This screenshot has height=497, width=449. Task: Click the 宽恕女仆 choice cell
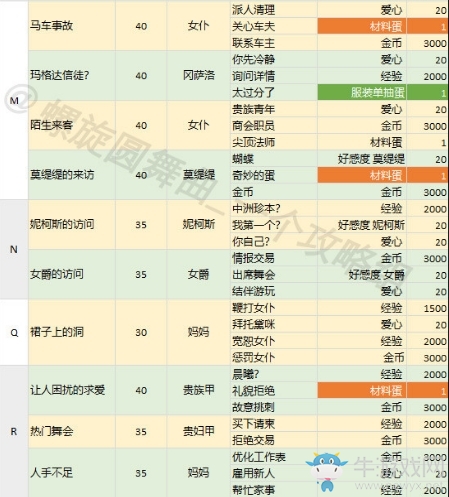(274, 341)
